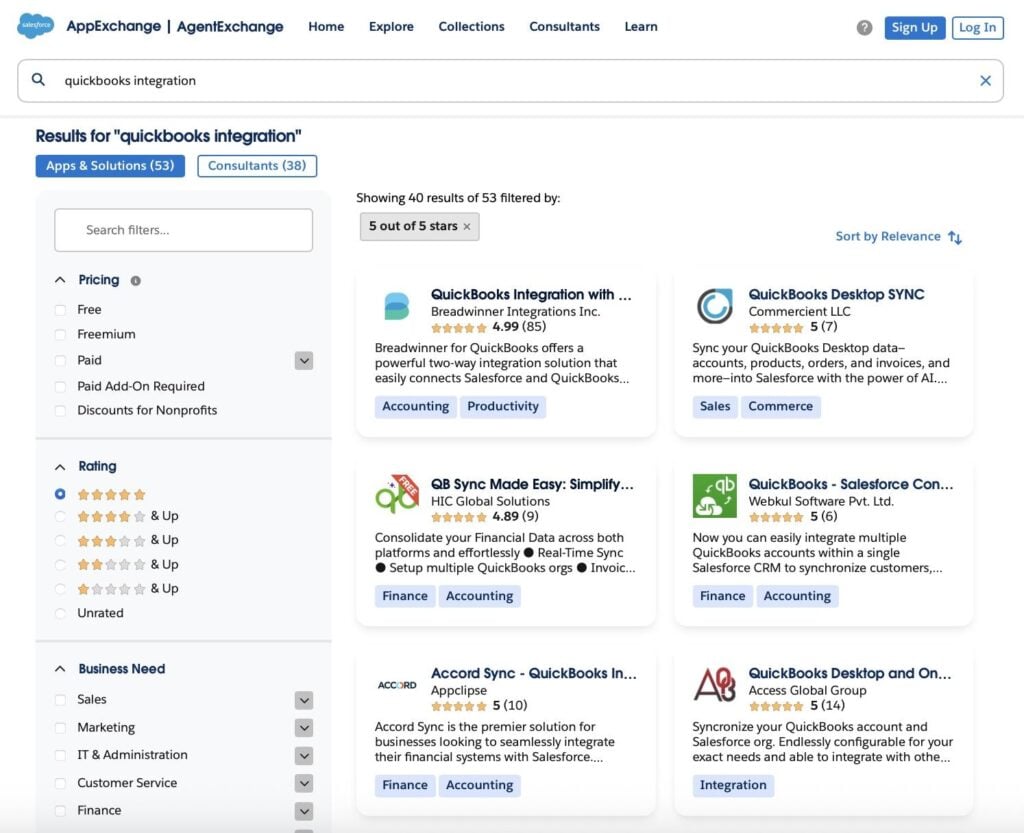
Task: Expand the Sales sub-categories
Action: [x=304, y=700]
